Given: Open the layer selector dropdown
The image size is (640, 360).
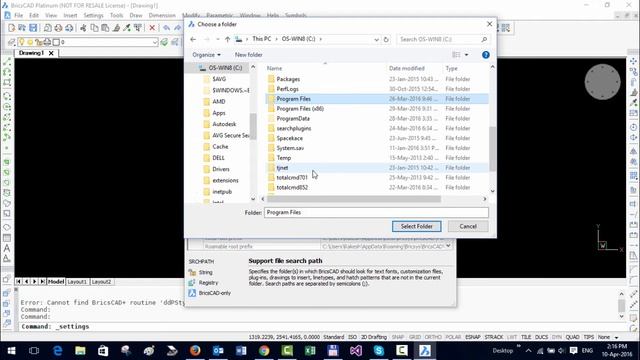Looking at the screenshot, I should coord(155,42).
